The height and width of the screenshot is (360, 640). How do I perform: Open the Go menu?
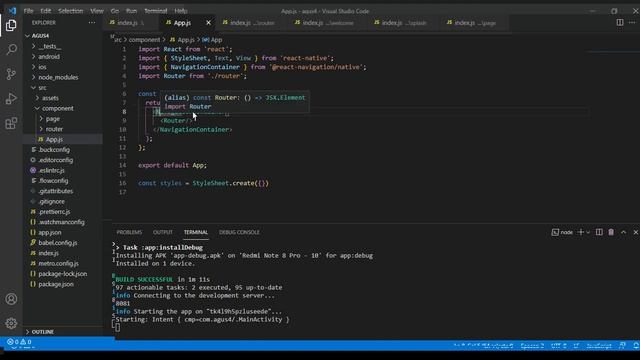pos(115,11)
